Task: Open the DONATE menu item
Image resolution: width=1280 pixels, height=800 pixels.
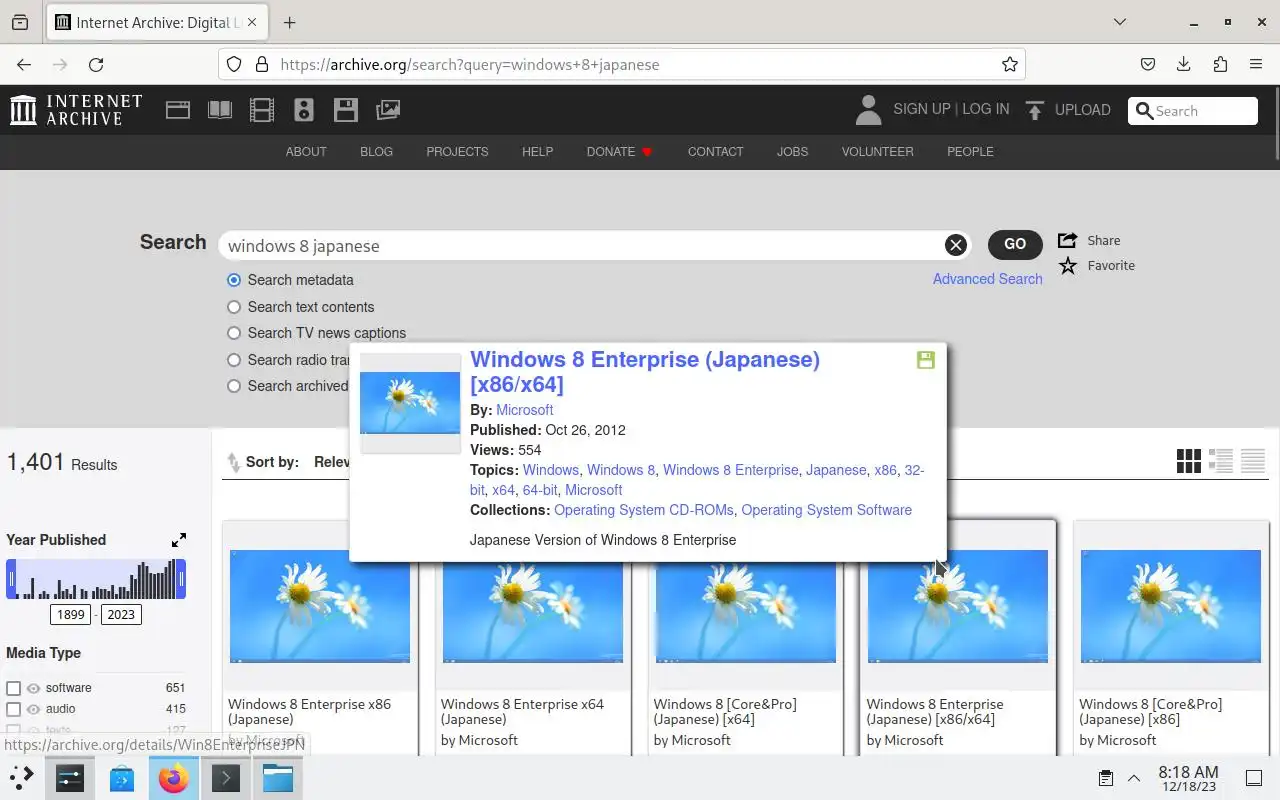Action: 619,152
